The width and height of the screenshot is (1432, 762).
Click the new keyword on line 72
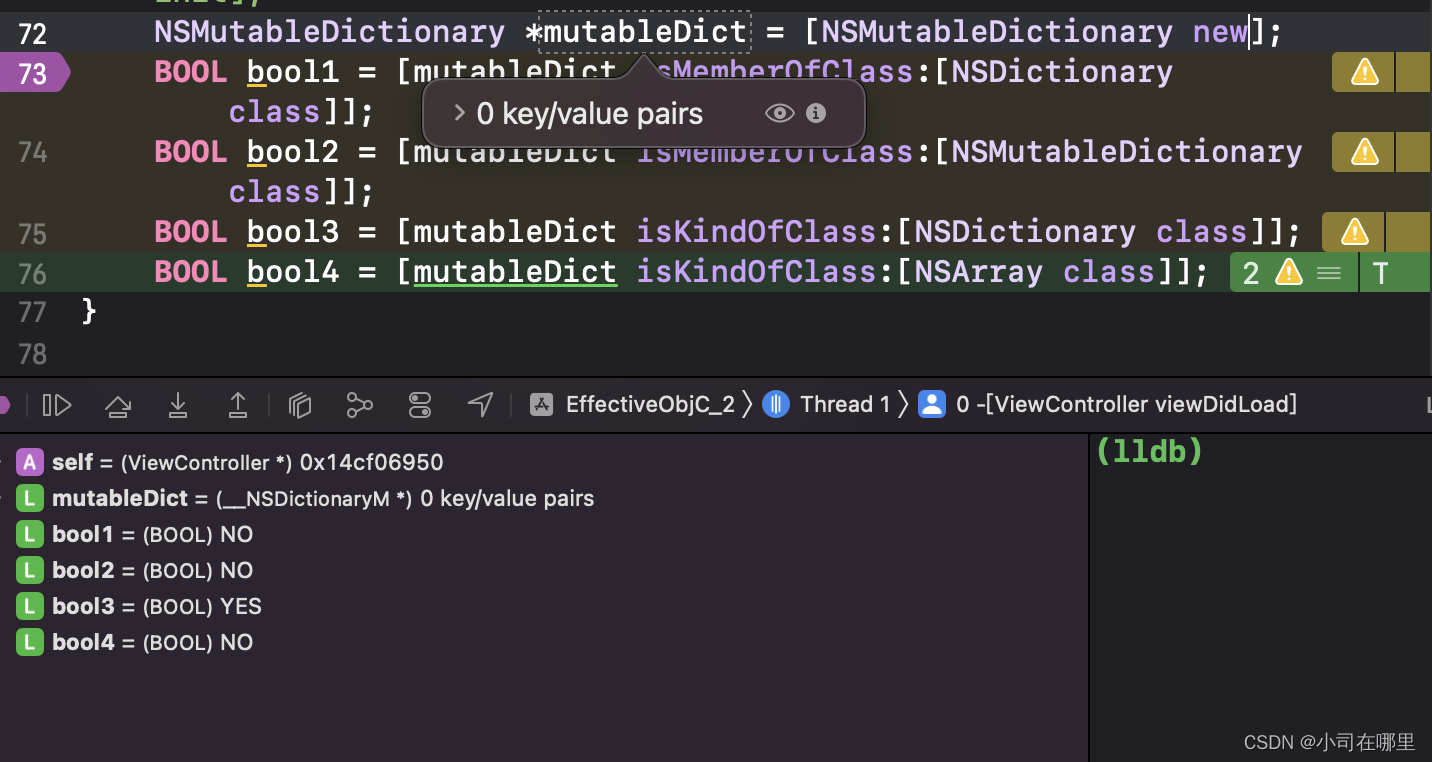[1221, 32]
